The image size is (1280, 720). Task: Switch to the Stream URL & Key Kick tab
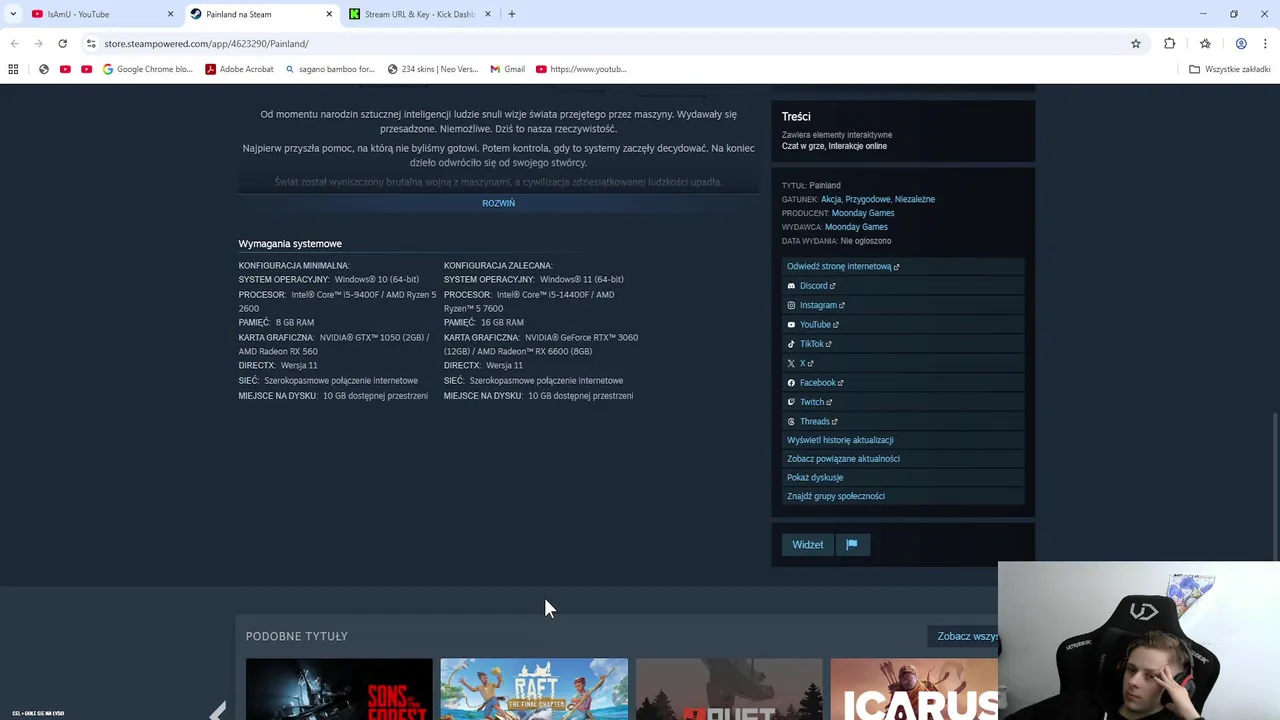coord(419,14)
